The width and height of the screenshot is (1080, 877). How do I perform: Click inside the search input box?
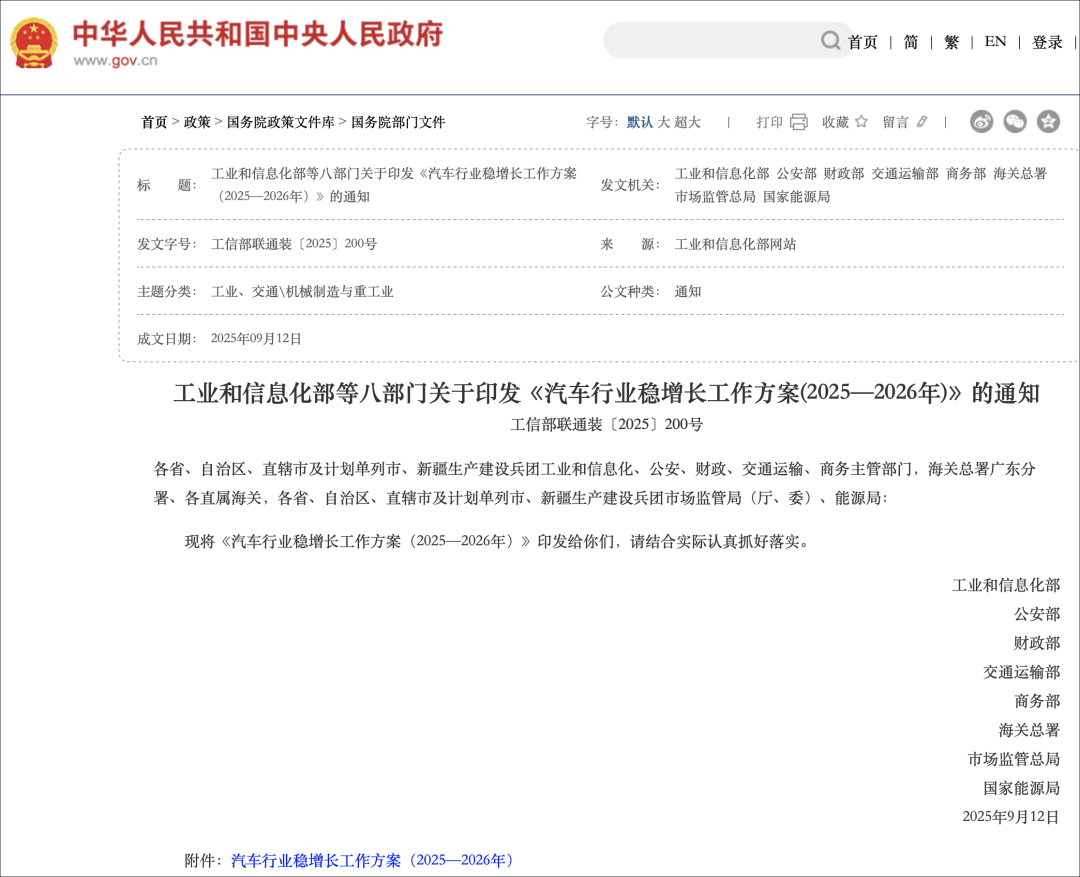720,40
